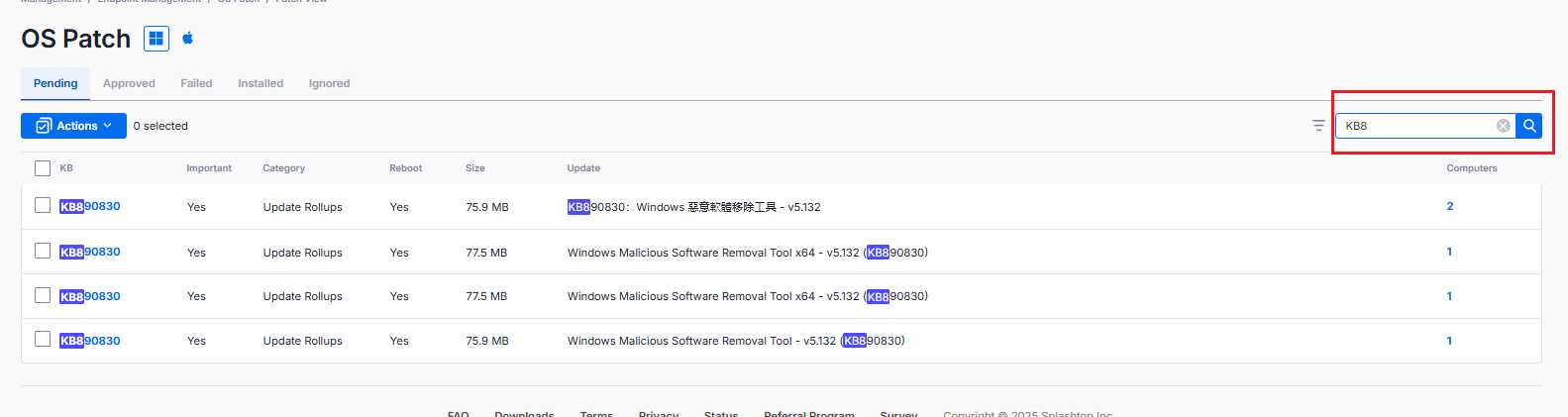
Task: Click 'Update Rollups' in the Chinese-titled row
Action: tap(303, 207)
